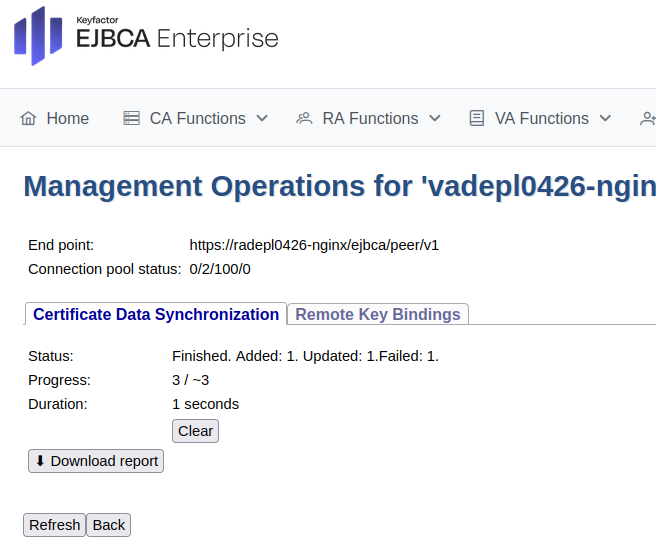Download the synchronization report
The width and height of the screenshot is (656, 556).
pos(96,461)
